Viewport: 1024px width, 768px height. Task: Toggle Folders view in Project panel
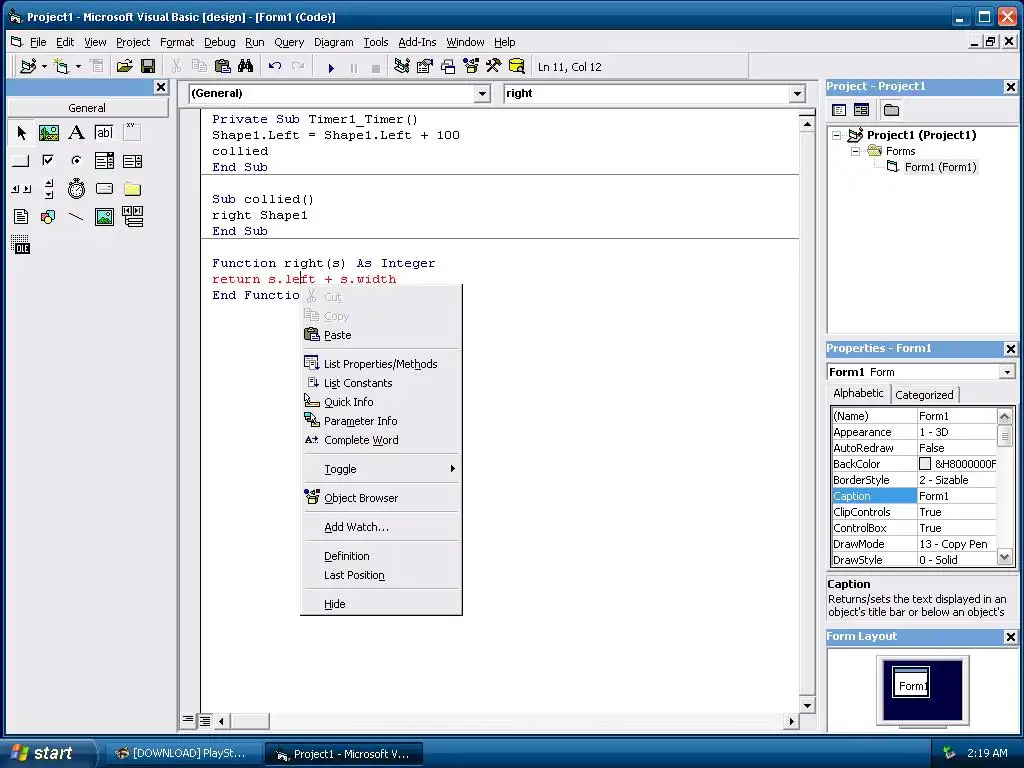(x=891, y=110)
